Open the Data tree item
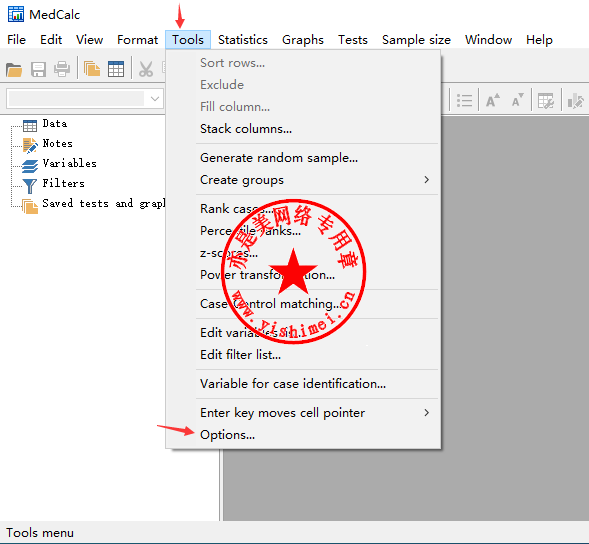The width and height of the screenshot is (589, 544). [x=55, y=124]
